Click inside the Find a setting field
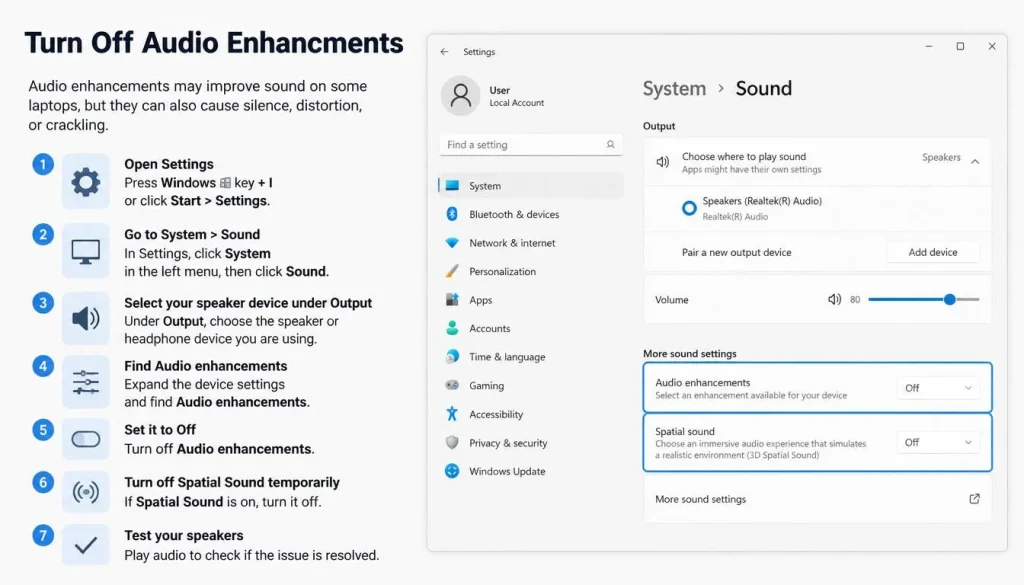 530,144
